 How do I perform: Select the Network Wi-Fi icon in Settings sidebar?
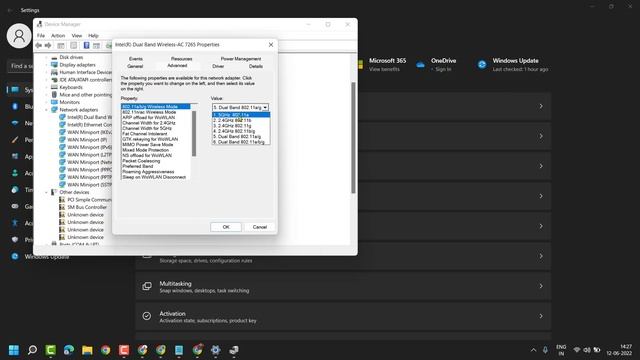click(x=15, y=123)
